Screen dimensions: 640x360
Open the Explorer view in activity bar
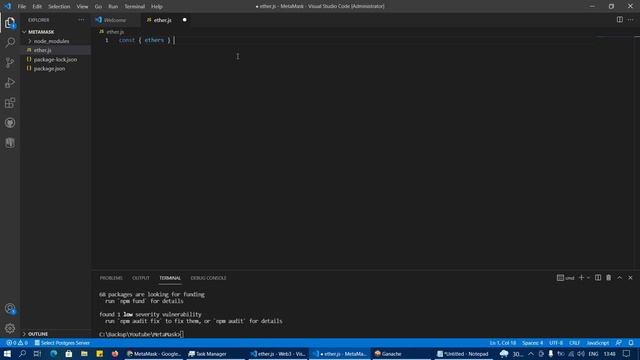[x=10, y=23]
